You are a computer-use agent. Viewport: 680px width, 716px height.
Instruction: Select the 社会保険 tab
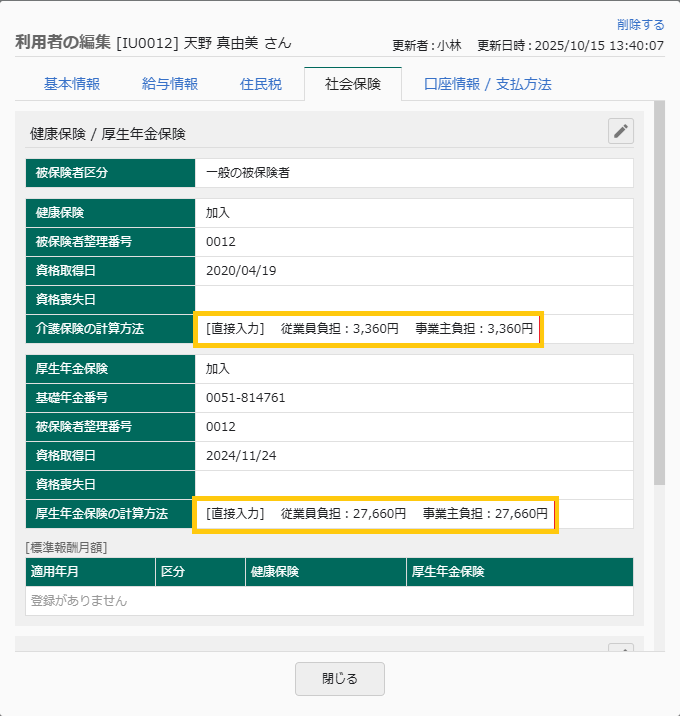click(x=353, y=84)
